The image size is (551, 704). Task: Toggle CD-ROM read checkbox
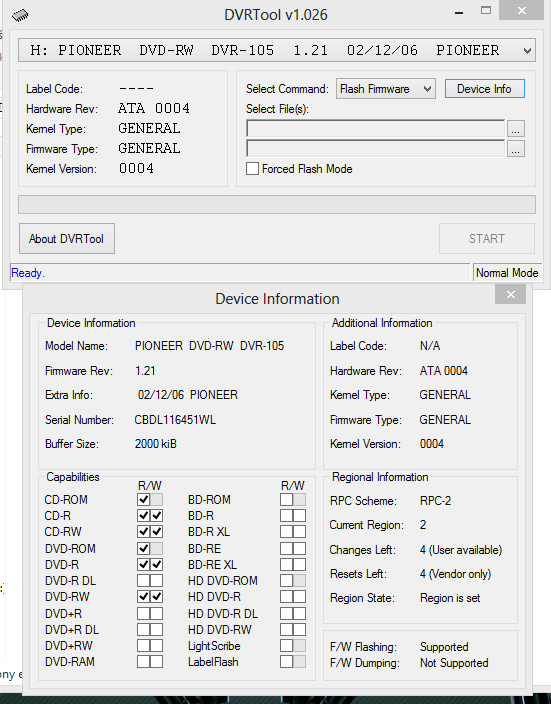144,499
